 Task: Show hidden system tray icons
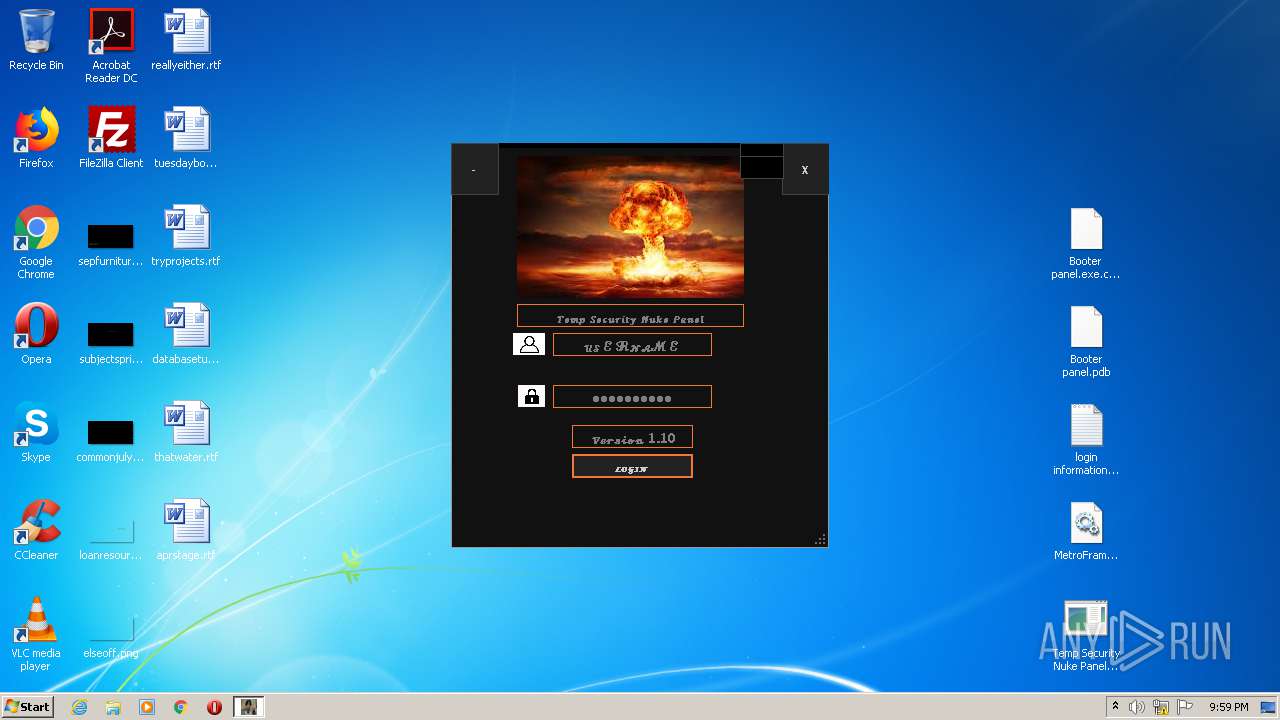tap(1115, 707)
